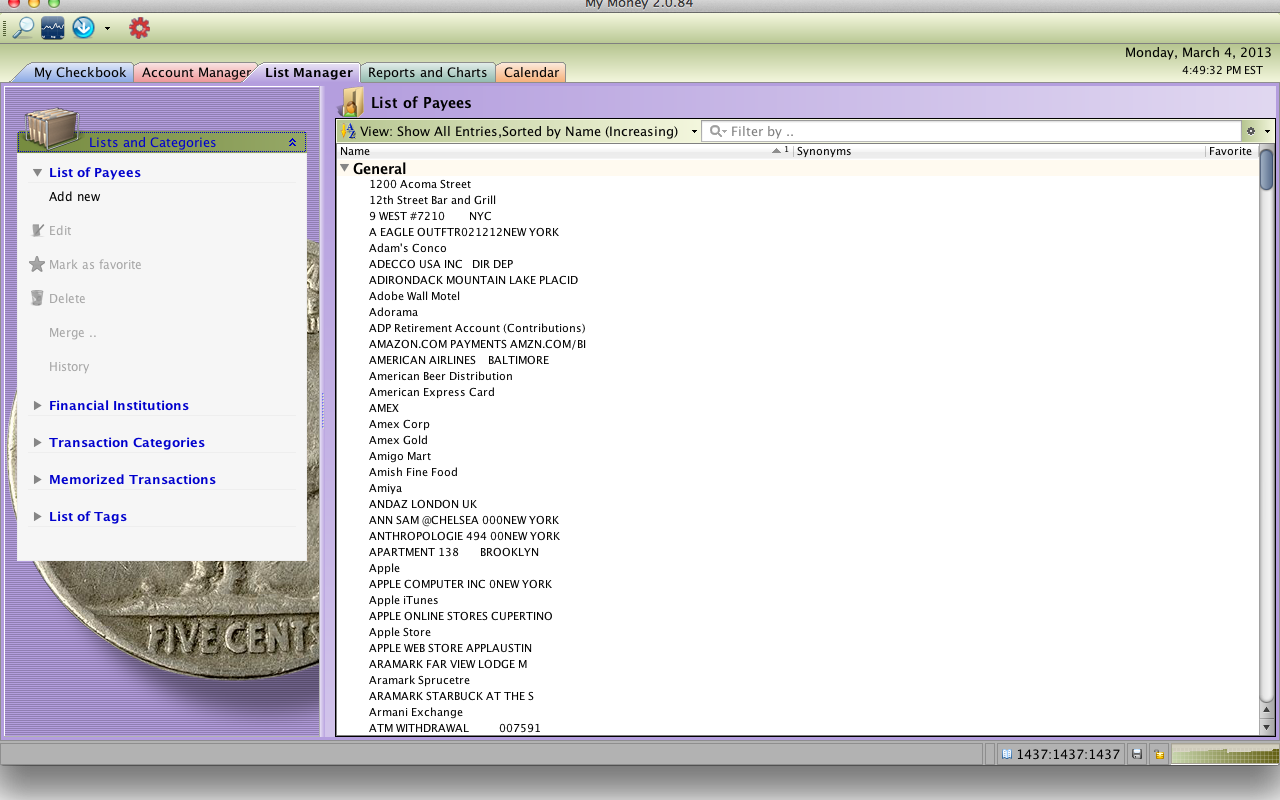Open the Reports and Charts tab
The width and height of the screenshot is (1280, 800).
(427, 72)
